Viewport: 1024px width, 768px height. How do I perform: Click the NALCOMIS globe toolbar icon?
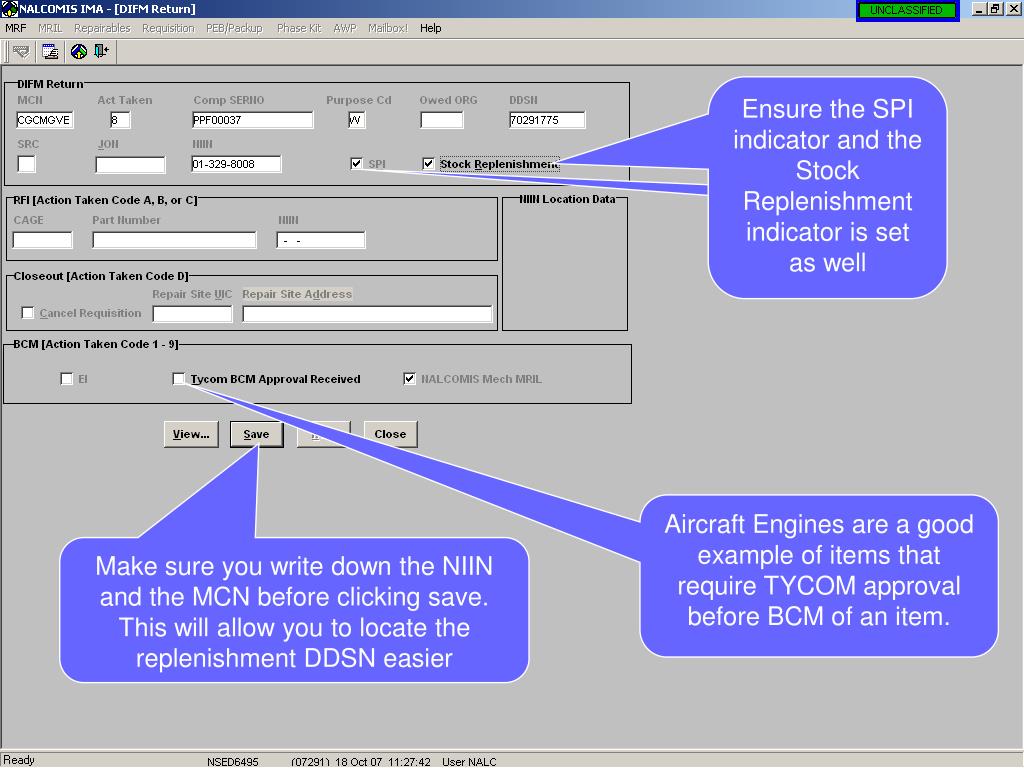79,51
